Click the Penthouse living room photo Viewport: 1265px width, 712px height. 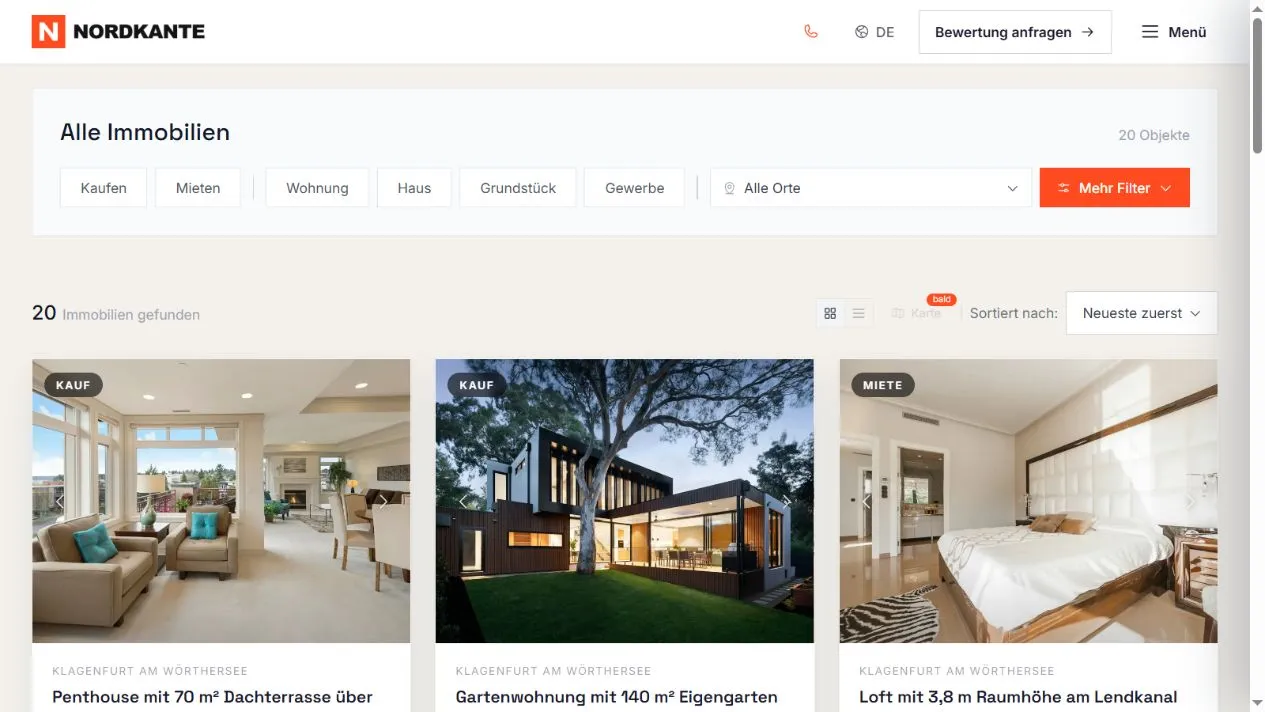tap(221, 501)
